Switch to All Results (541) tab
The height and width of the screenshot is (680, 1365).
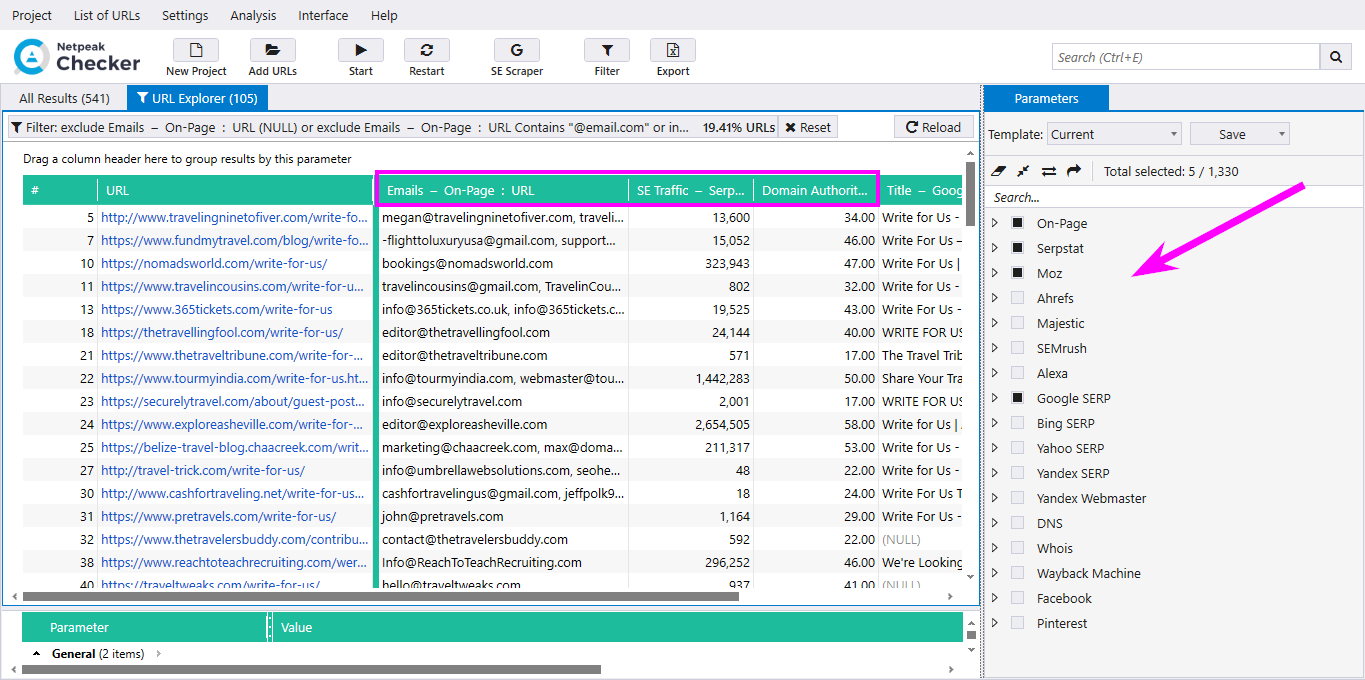click(x=65, y=98)
